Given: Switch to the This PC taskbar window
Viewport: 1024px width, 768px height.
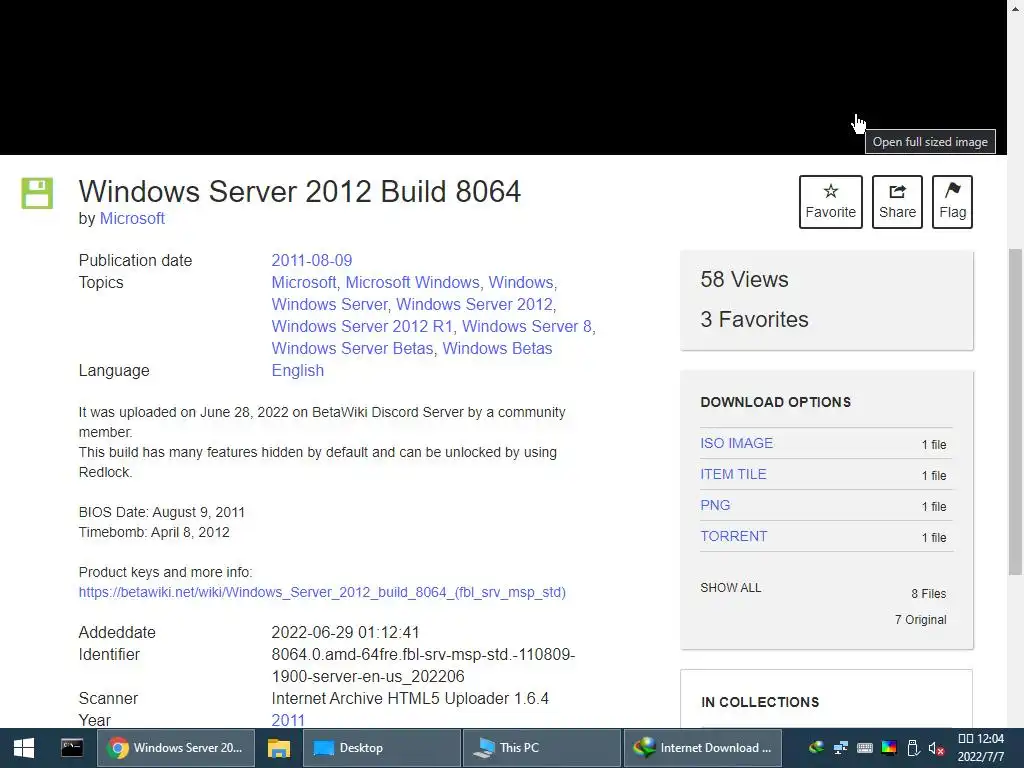Looking at the screenshot, I should click(x=541, y=748).
